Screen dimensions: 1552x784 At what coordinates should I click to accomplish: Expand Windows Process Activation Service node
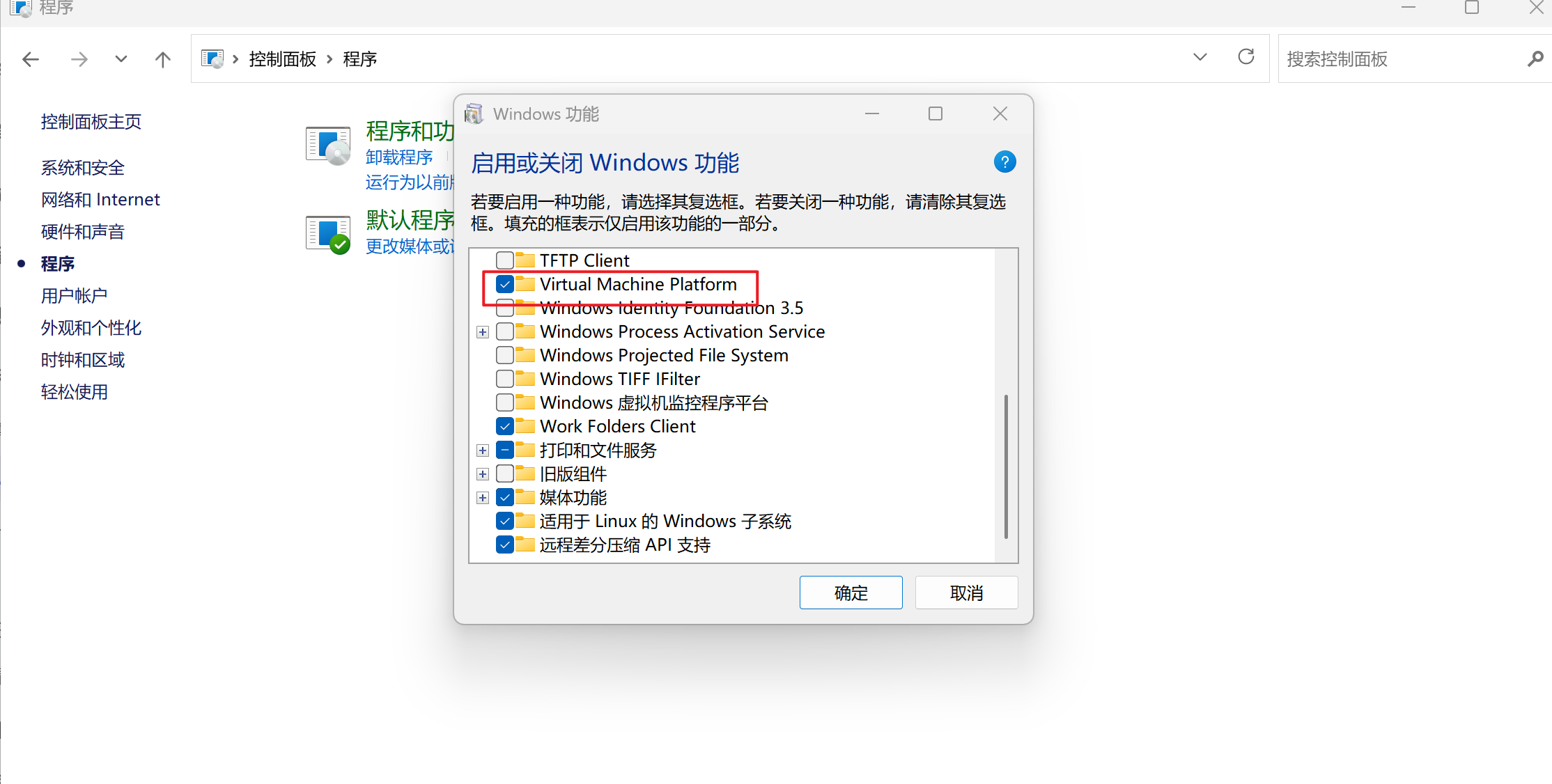point(482,332)
